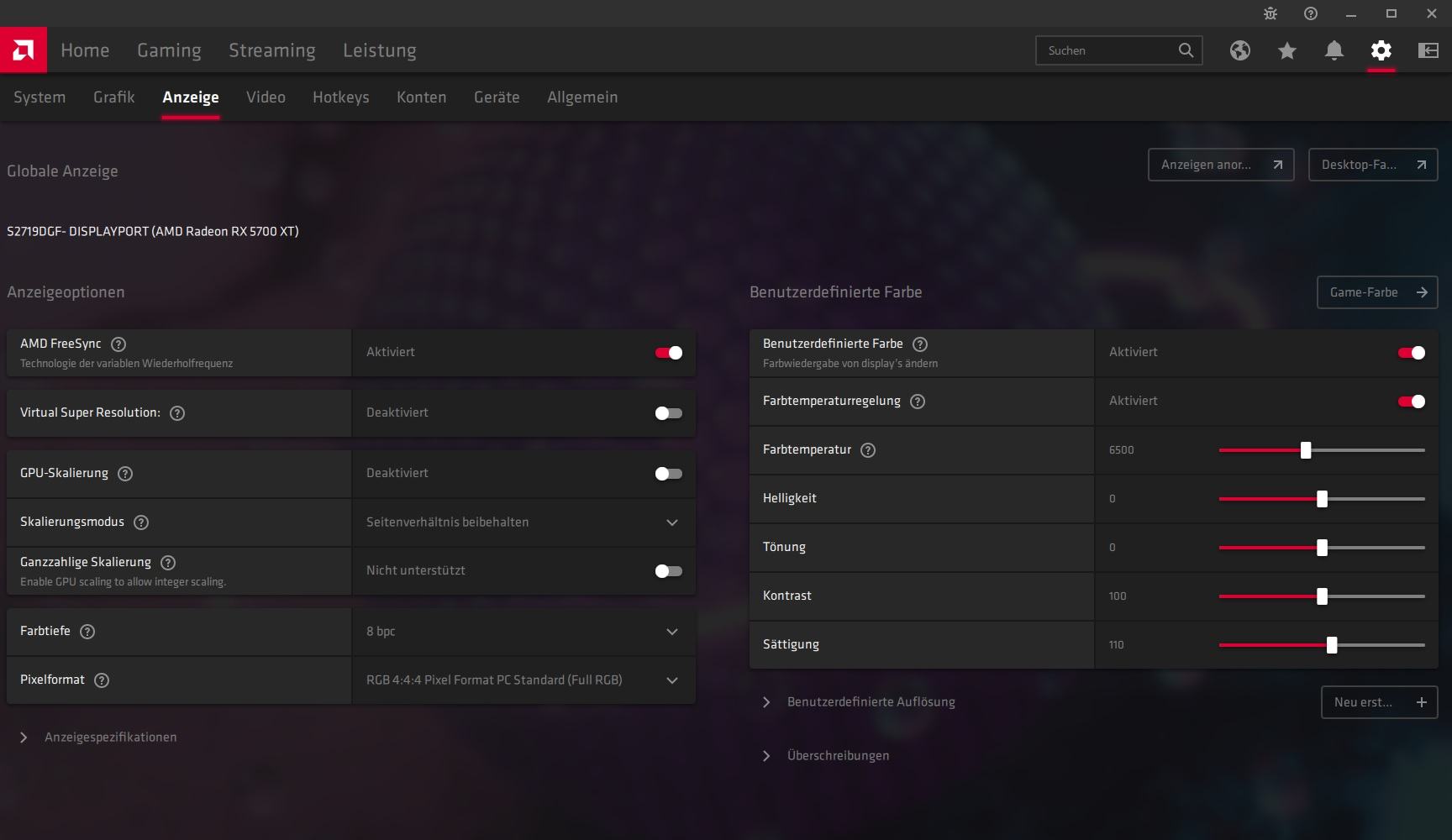Click the Tönung slider handle

point(1322,548)
